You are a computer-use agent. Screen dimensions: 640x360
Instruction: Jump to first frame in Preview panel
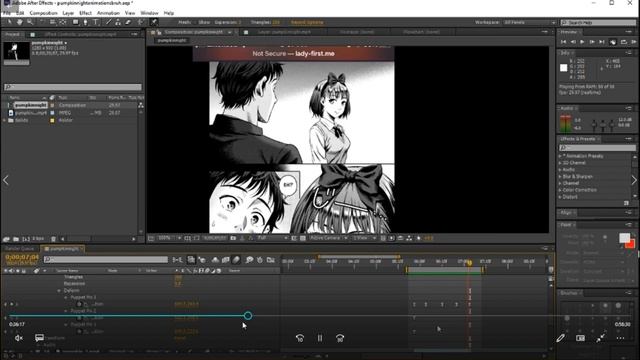tap(564, 42)
